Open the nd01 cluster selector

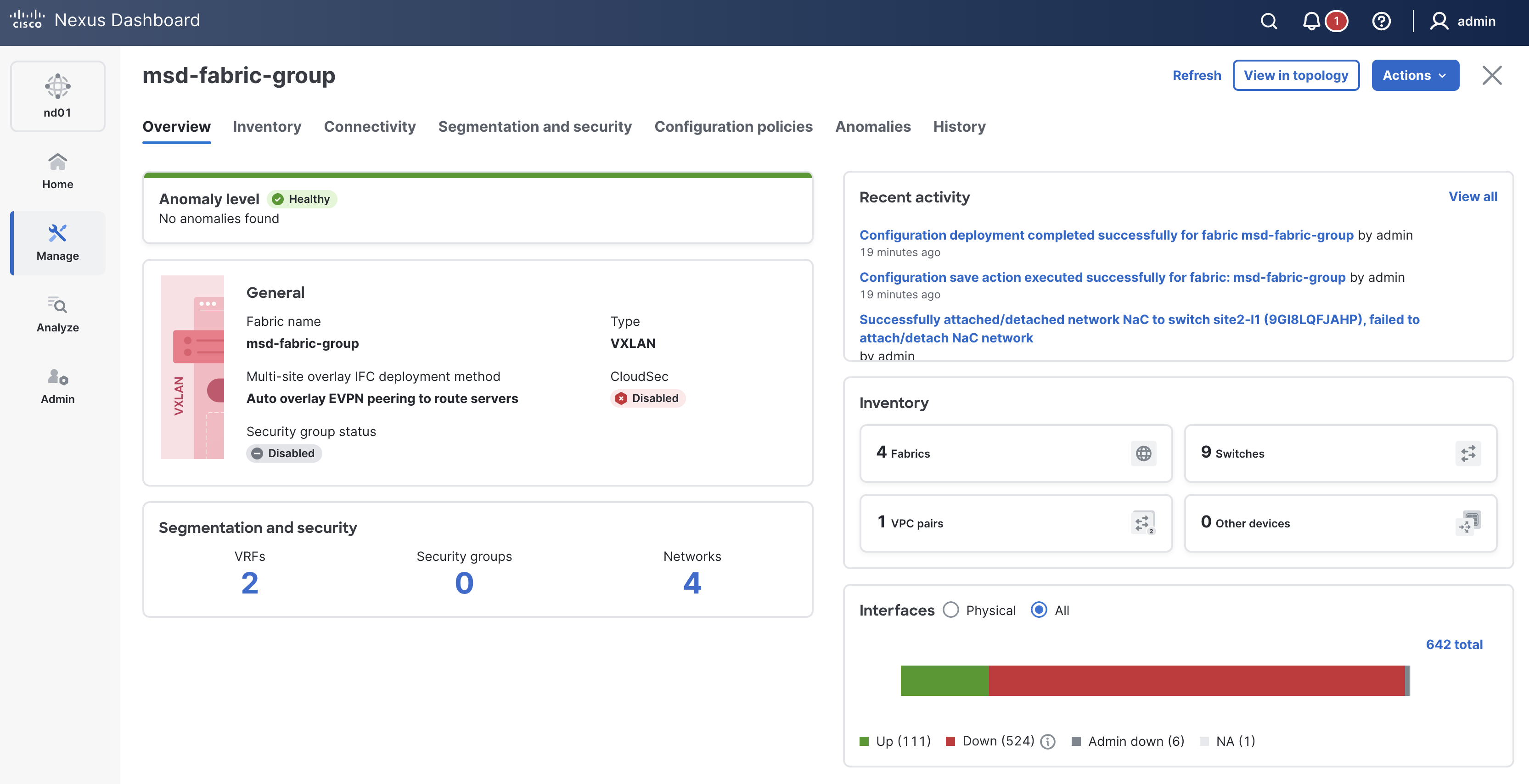[57, 96]
